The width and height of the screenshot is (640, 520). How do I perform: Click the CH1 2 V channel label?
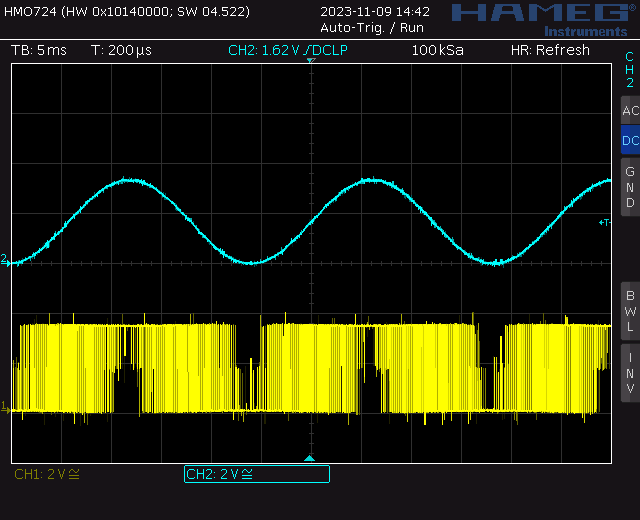click(47, 474)
